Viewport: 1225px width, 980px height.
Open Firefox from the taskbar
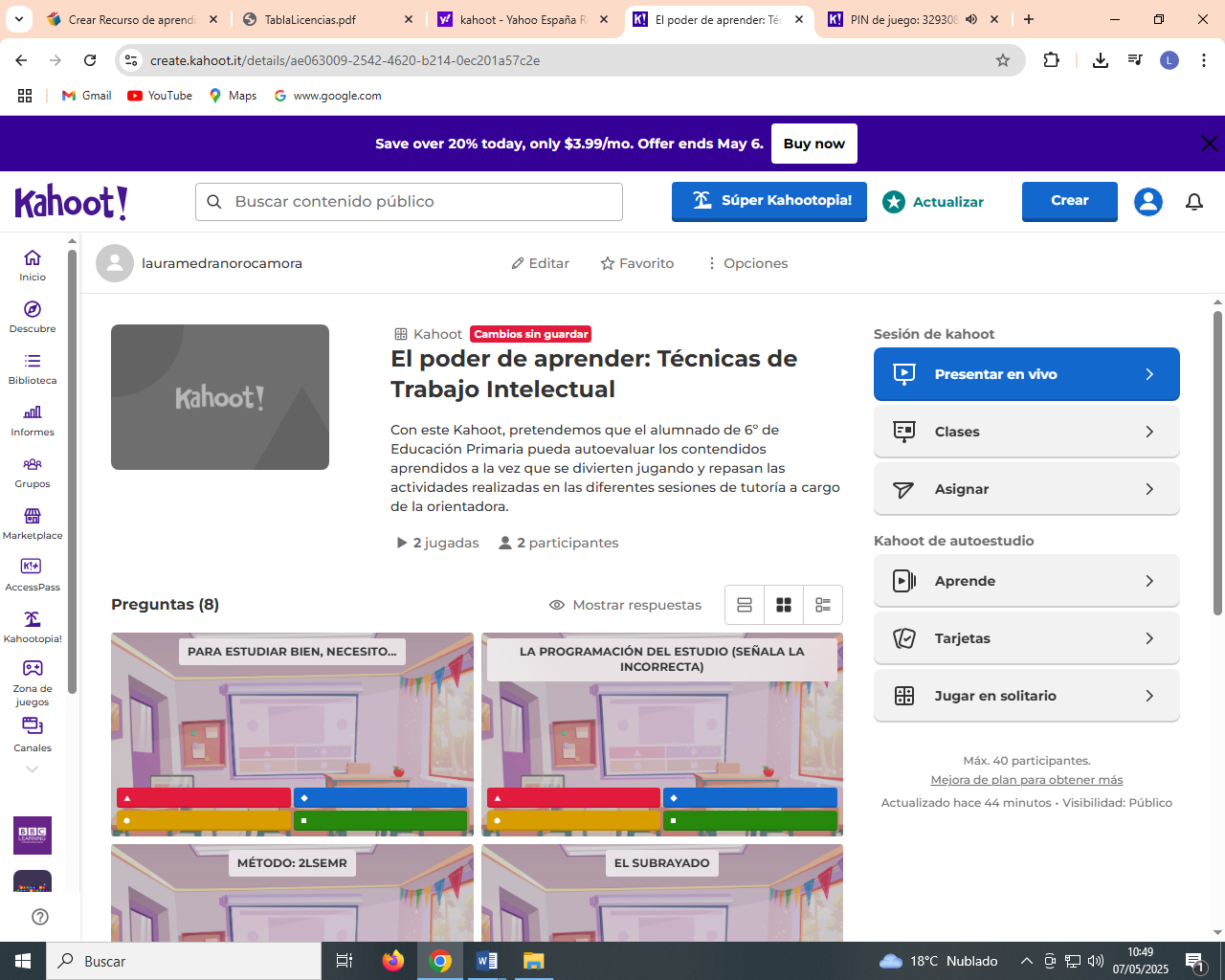393,961
